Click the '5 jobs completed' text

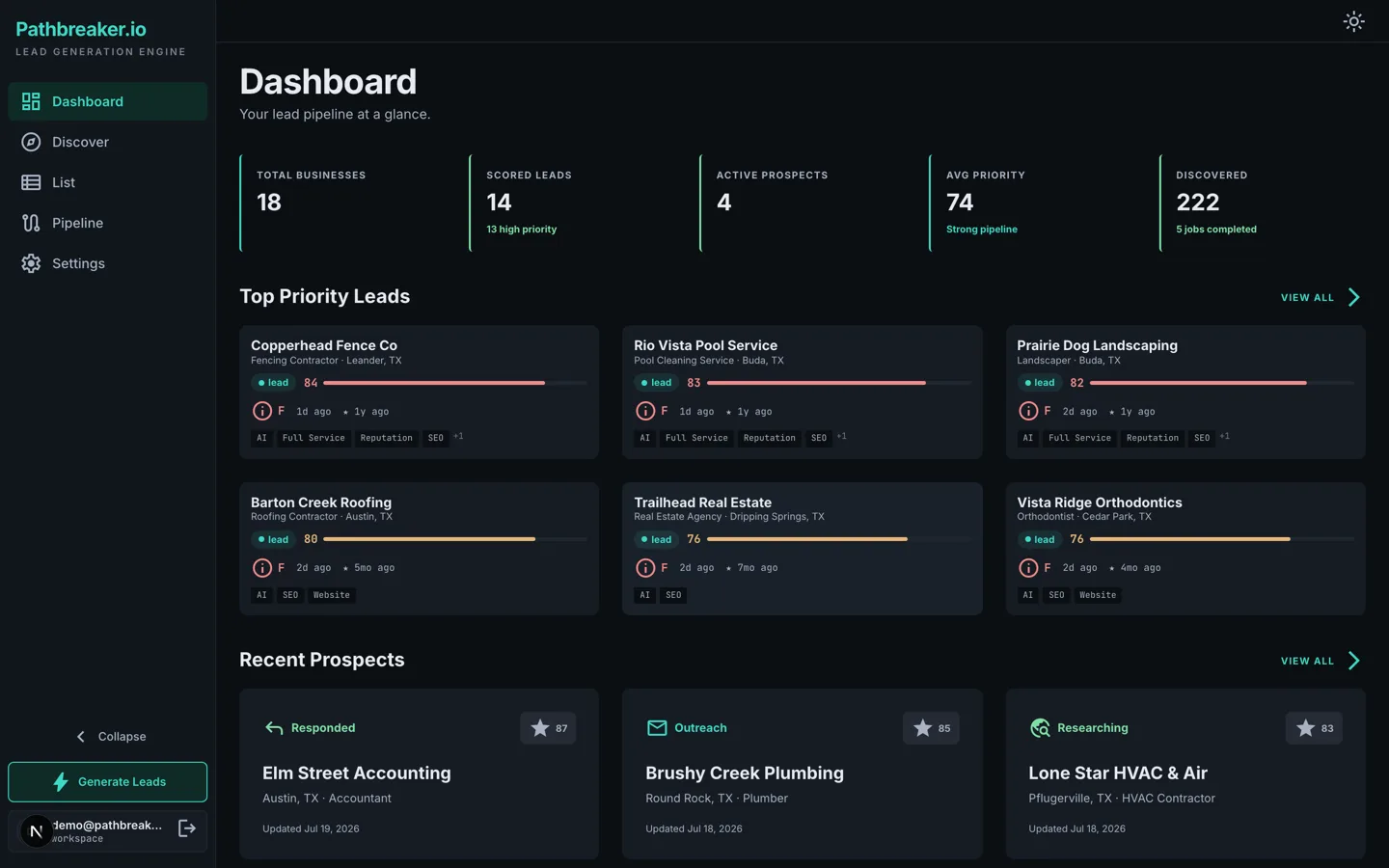tap(1216, 230)
